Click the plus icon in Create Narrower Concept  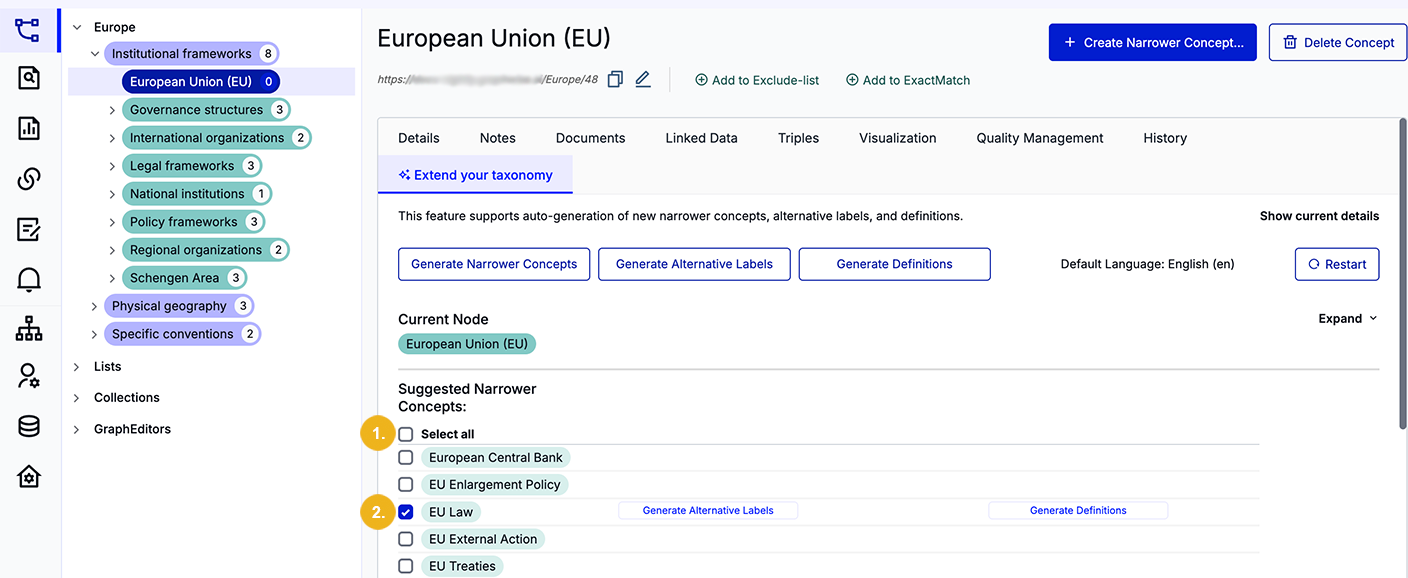(1070, 42)
